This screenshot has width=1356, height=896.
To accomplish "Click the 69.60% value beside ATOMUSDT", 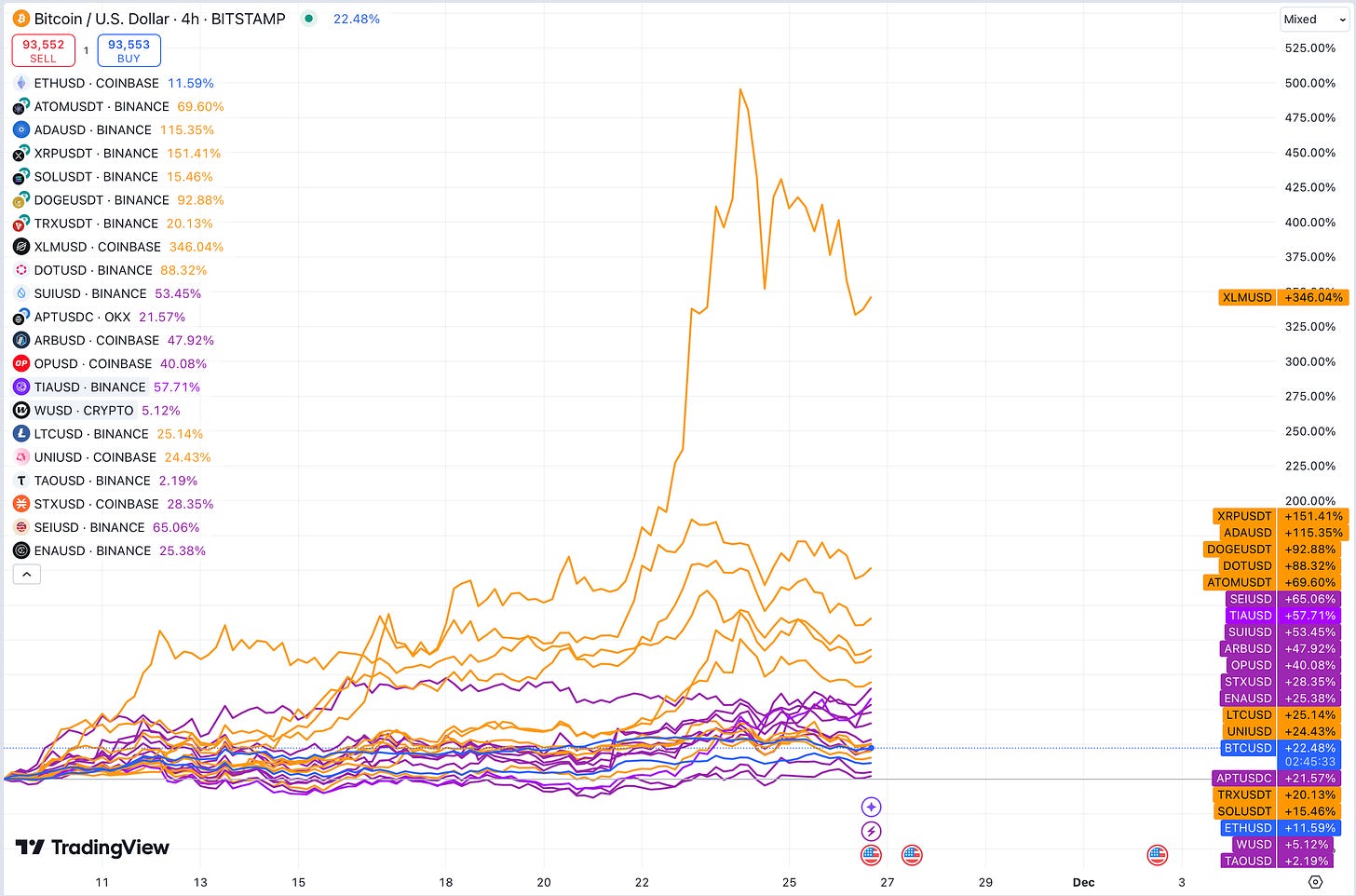I will [x=200, y=106].
